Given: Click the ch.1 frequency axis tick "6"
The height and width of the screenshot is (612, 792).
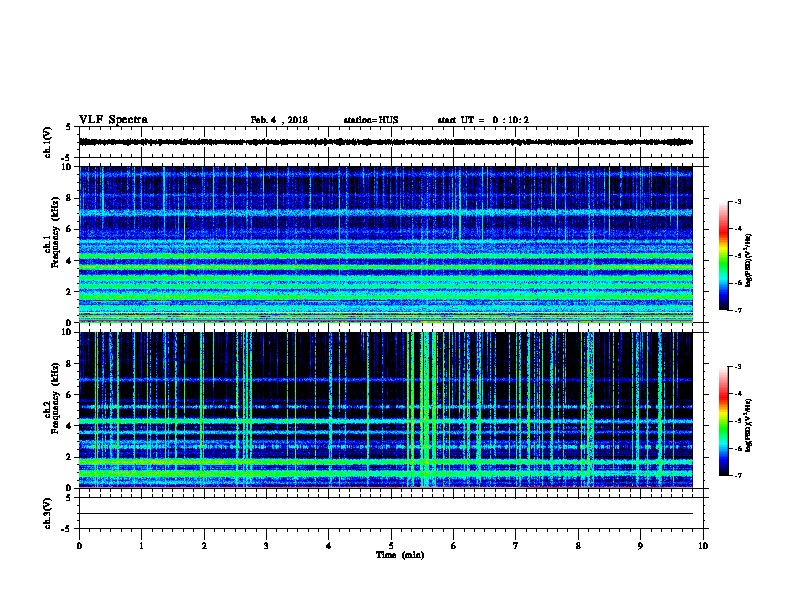Looking at the screenshot, I should tap(69, 229).
